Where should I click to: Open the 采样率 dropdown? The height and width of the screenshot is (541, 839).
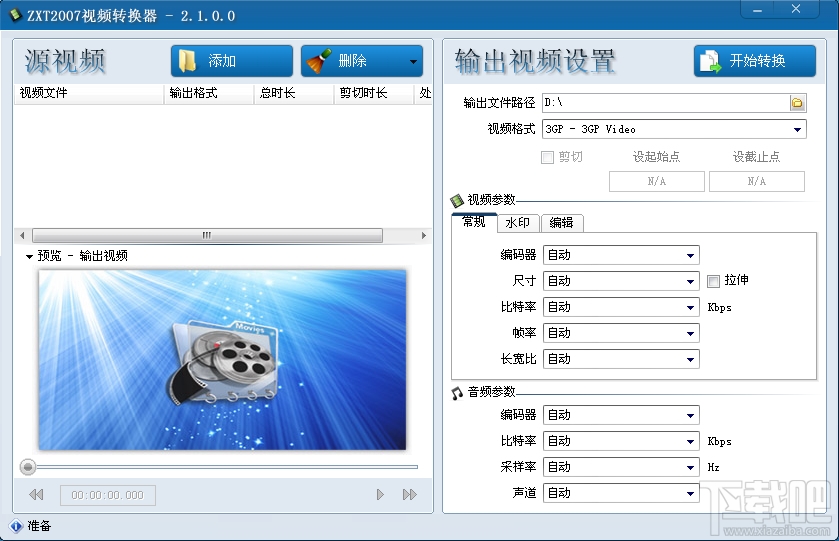coord(621,467)
